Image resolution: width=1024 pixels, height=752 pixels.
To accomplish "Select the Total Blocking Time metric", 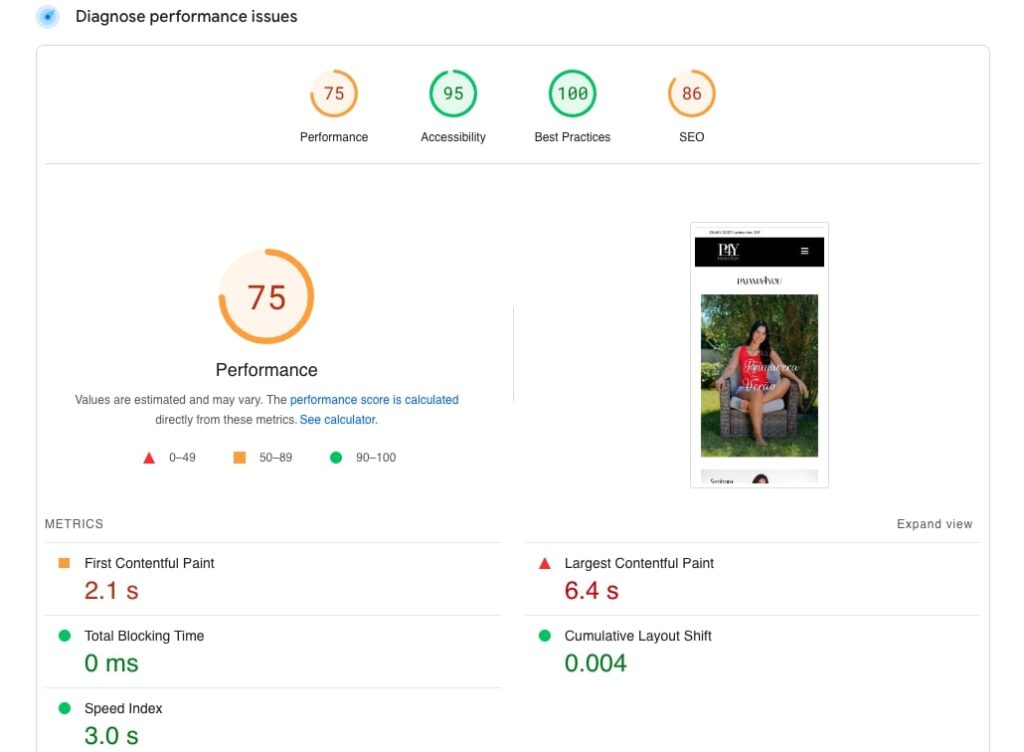I will coord(144,636).
